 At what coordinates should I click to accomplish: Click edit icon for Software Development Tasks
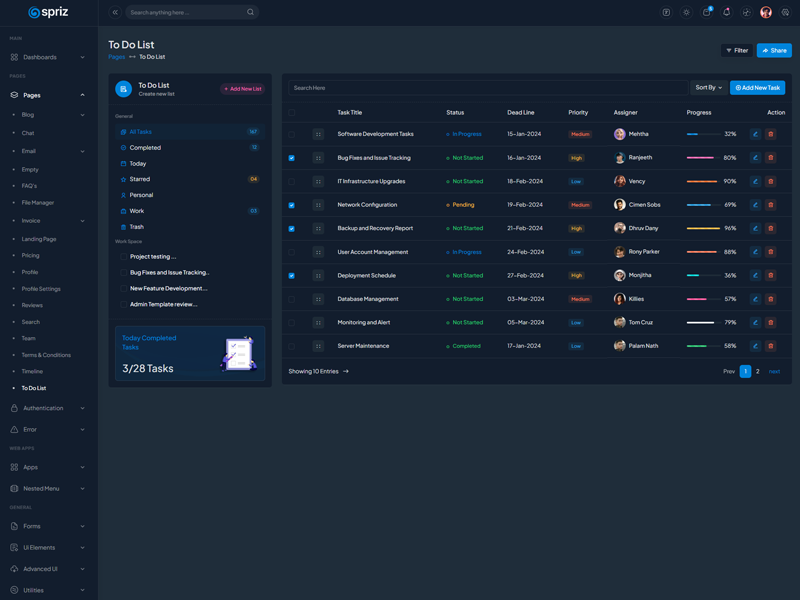(x=755, y=134)
